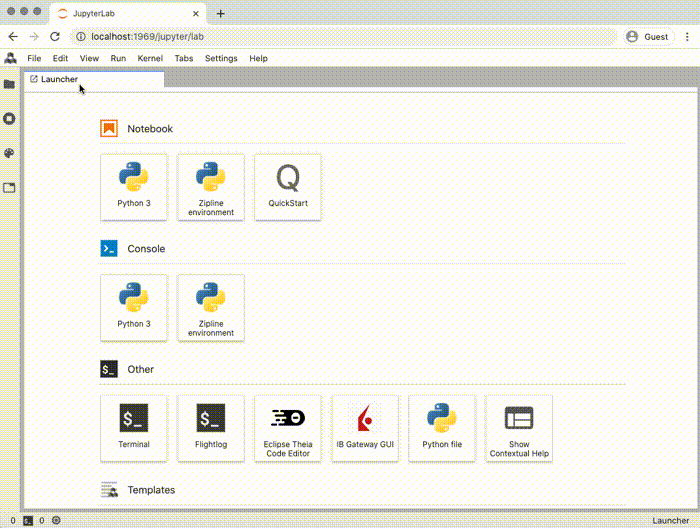
Task: Create a new Python file
Action: (x=442, y=428)
